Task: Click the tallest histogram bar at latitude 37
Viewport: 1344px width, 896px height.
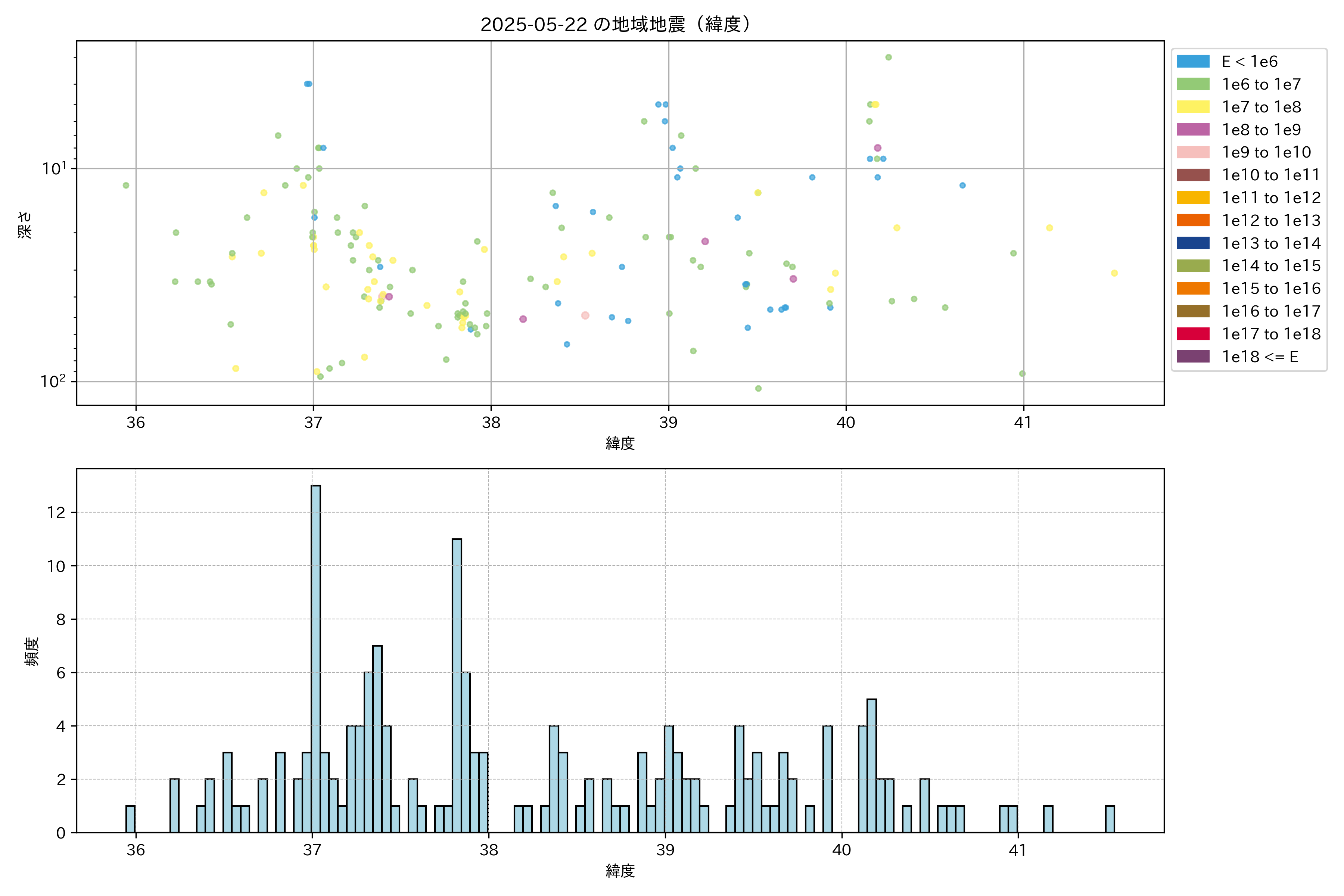Action: pos(315,657)
